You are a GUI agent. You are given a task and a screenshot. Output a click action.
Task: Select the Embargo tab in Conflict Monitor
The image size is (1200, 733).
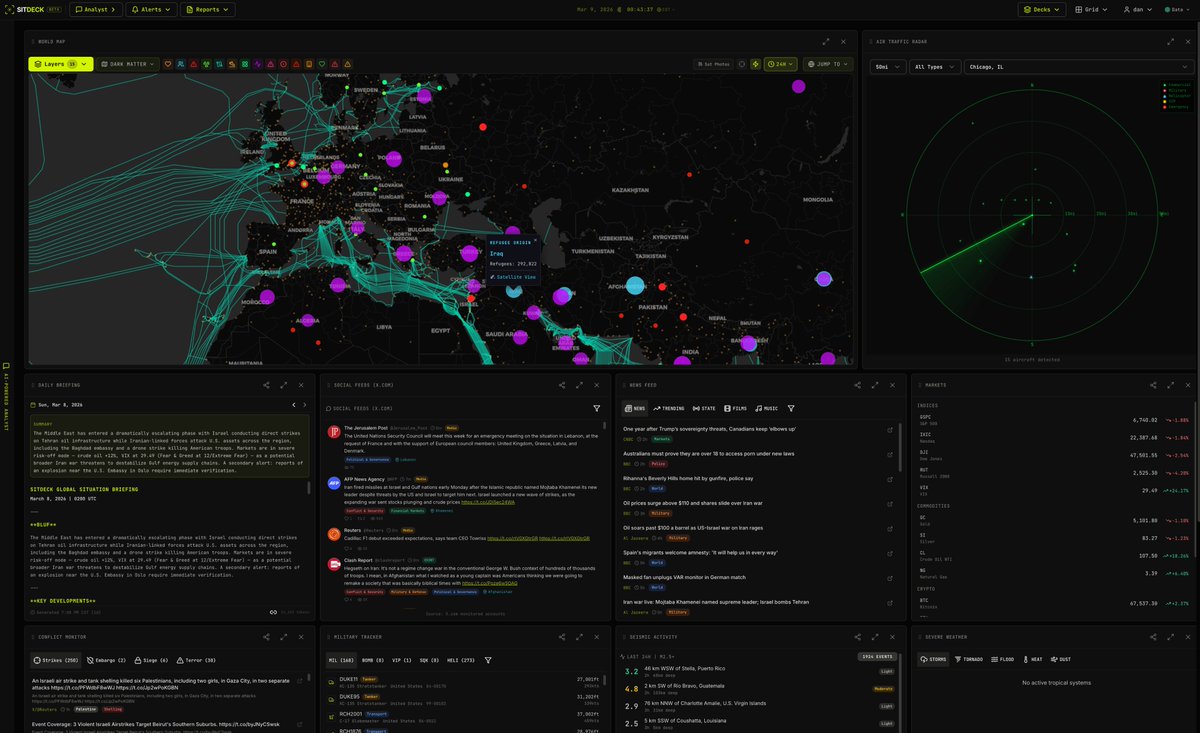[108, 660]
